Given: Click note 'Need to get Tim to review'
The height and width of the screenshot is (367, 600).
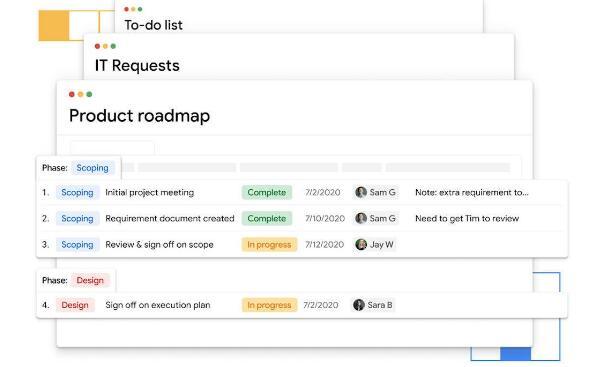Looking at the screenshot, I should coord(467,219).
